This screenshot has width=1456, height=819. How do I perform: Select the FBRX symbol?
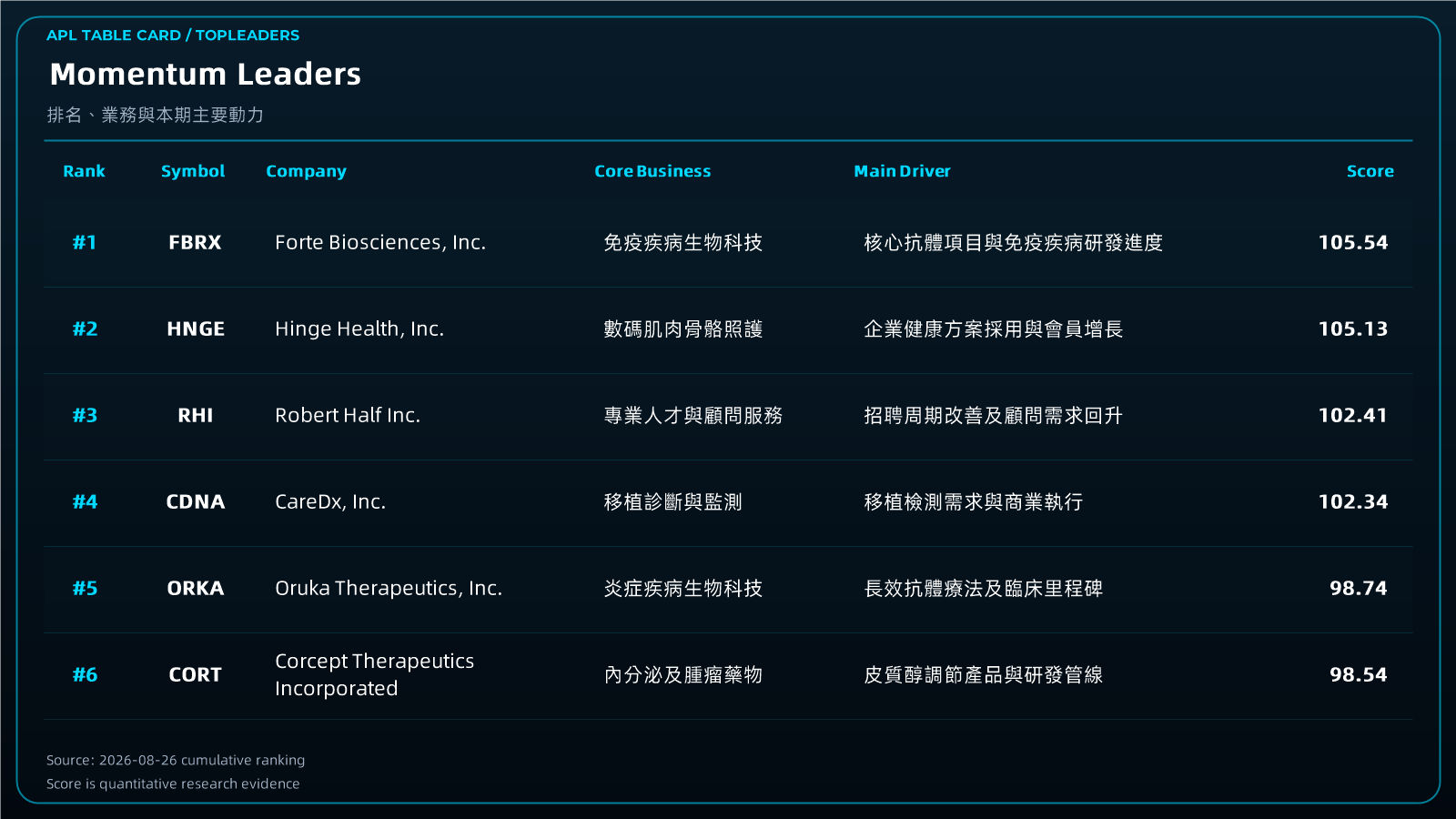tap(195, 243)
